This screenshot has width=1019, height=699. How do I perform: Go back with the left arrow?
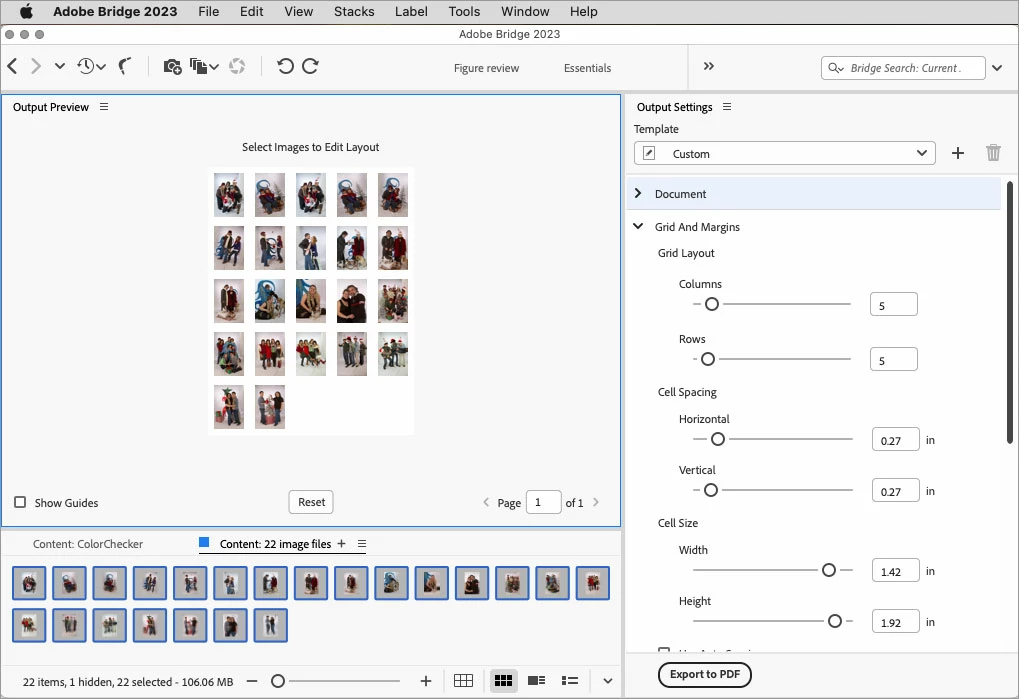click(12, 66)
